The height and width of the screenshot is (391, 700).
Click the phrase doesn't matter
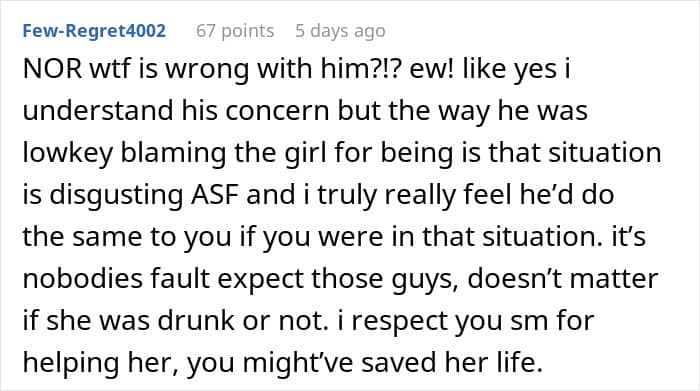pyautogui.click(x=562, y=279)
